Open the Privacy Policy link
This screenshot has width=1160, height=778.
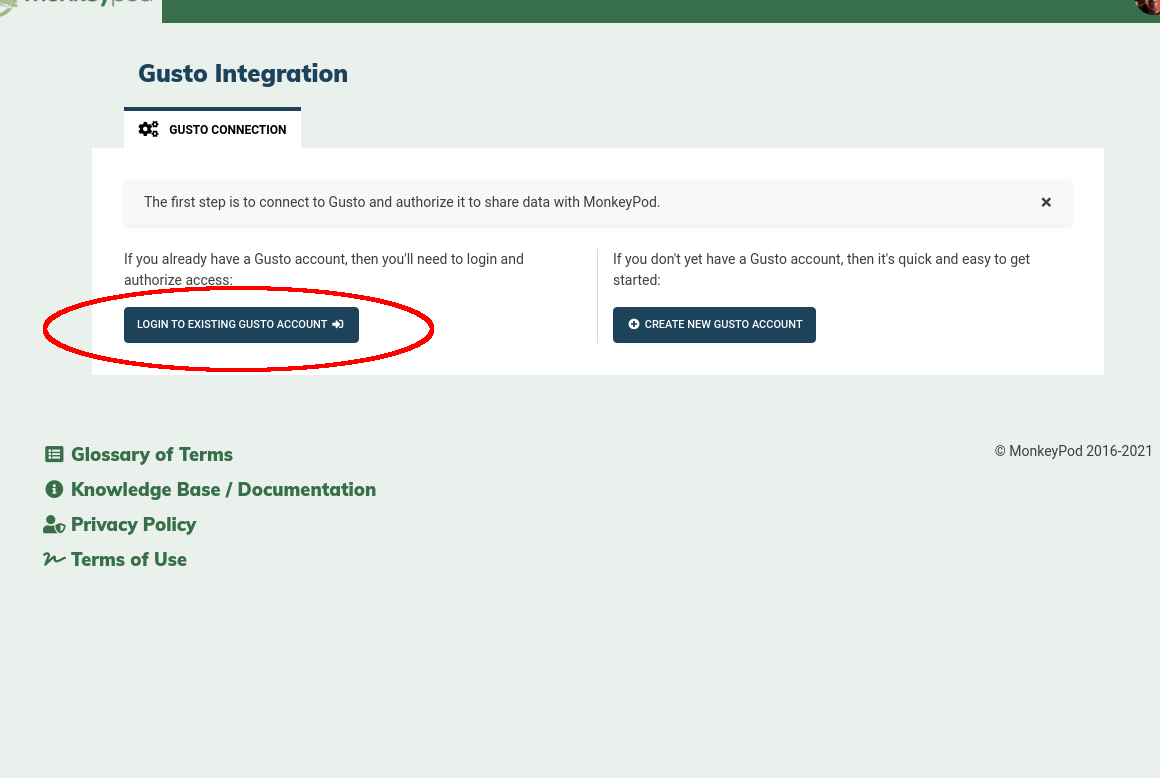pyautogui.click(x=133, y=524)
